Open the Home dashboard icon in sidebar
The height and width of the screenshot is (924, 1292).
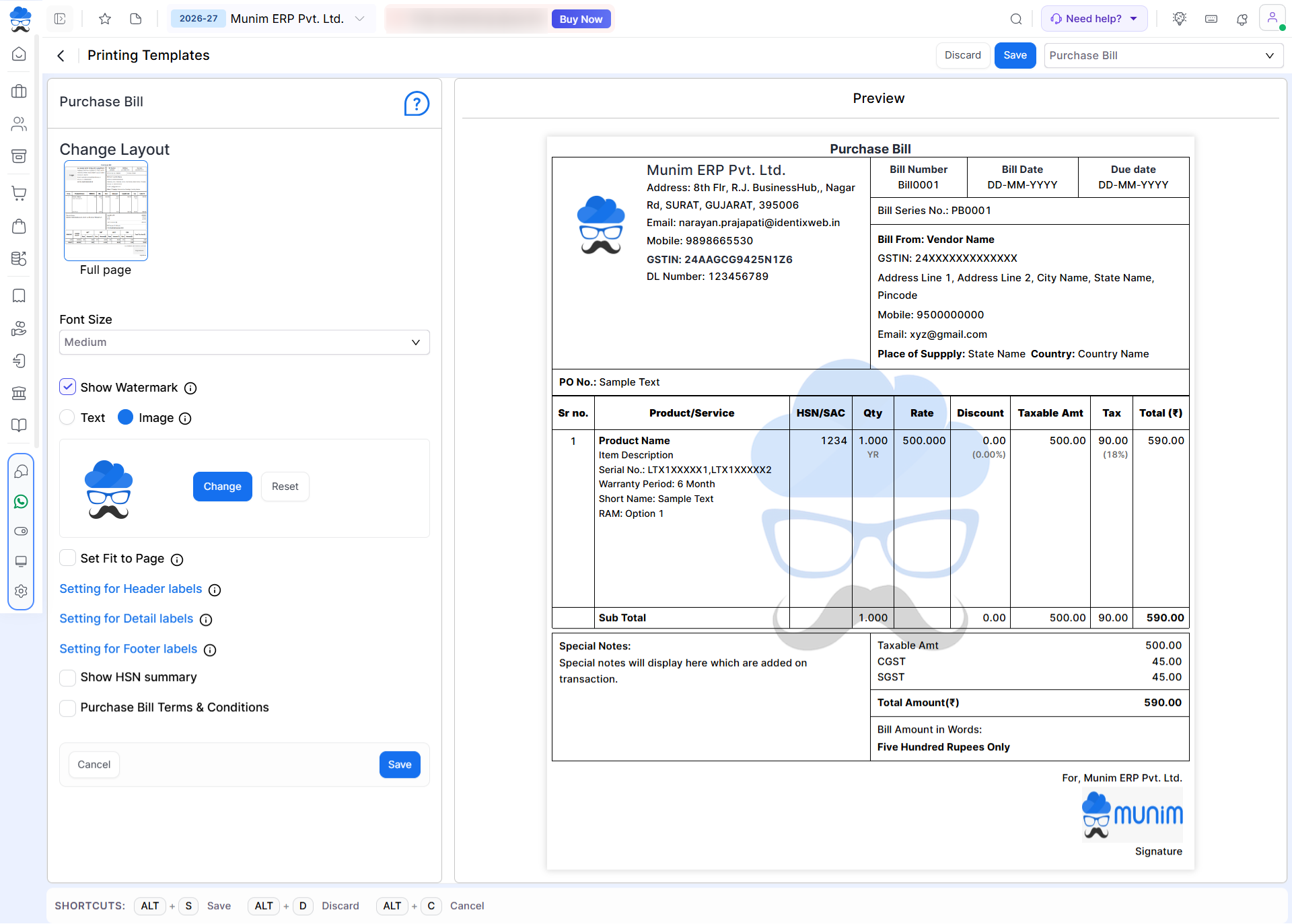[x=20, y=54]
